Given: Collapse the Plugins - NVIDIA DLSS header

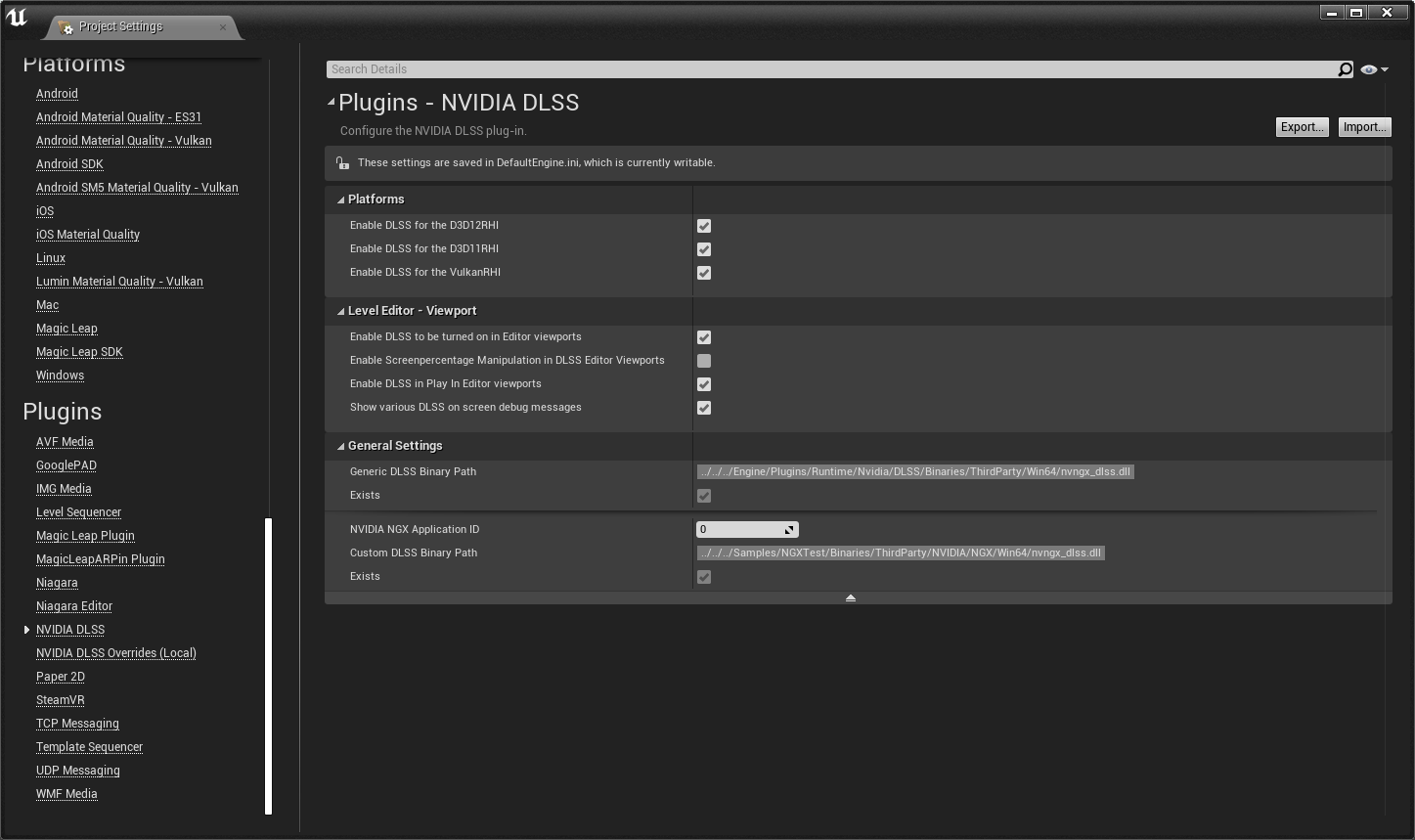Looking at the screenshot, I should coord(331,102).
